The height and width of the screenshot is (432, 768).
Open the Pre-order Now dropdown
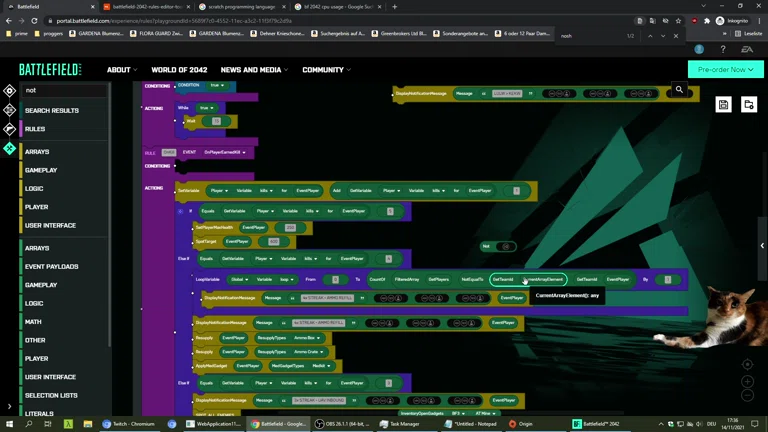tap(725, 70)
